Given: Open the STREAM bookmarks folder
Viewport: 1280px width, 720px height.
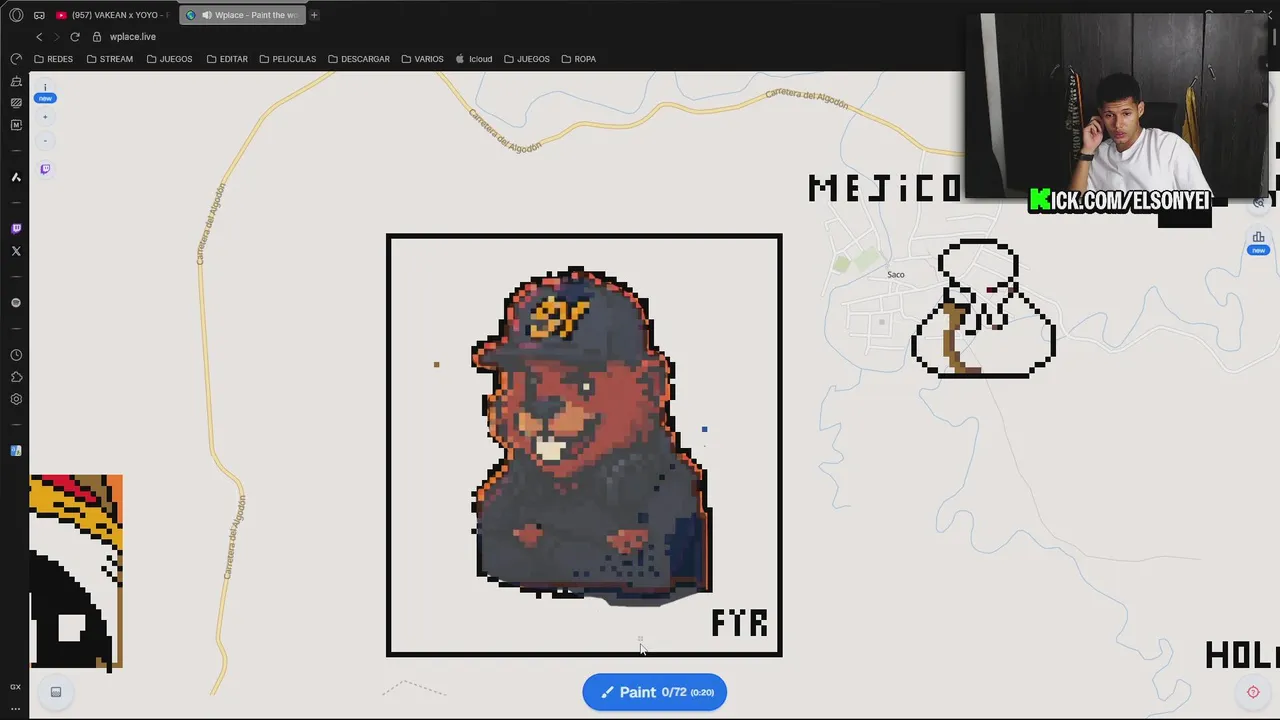Looking at the screenshot, I should click(110, 59).
